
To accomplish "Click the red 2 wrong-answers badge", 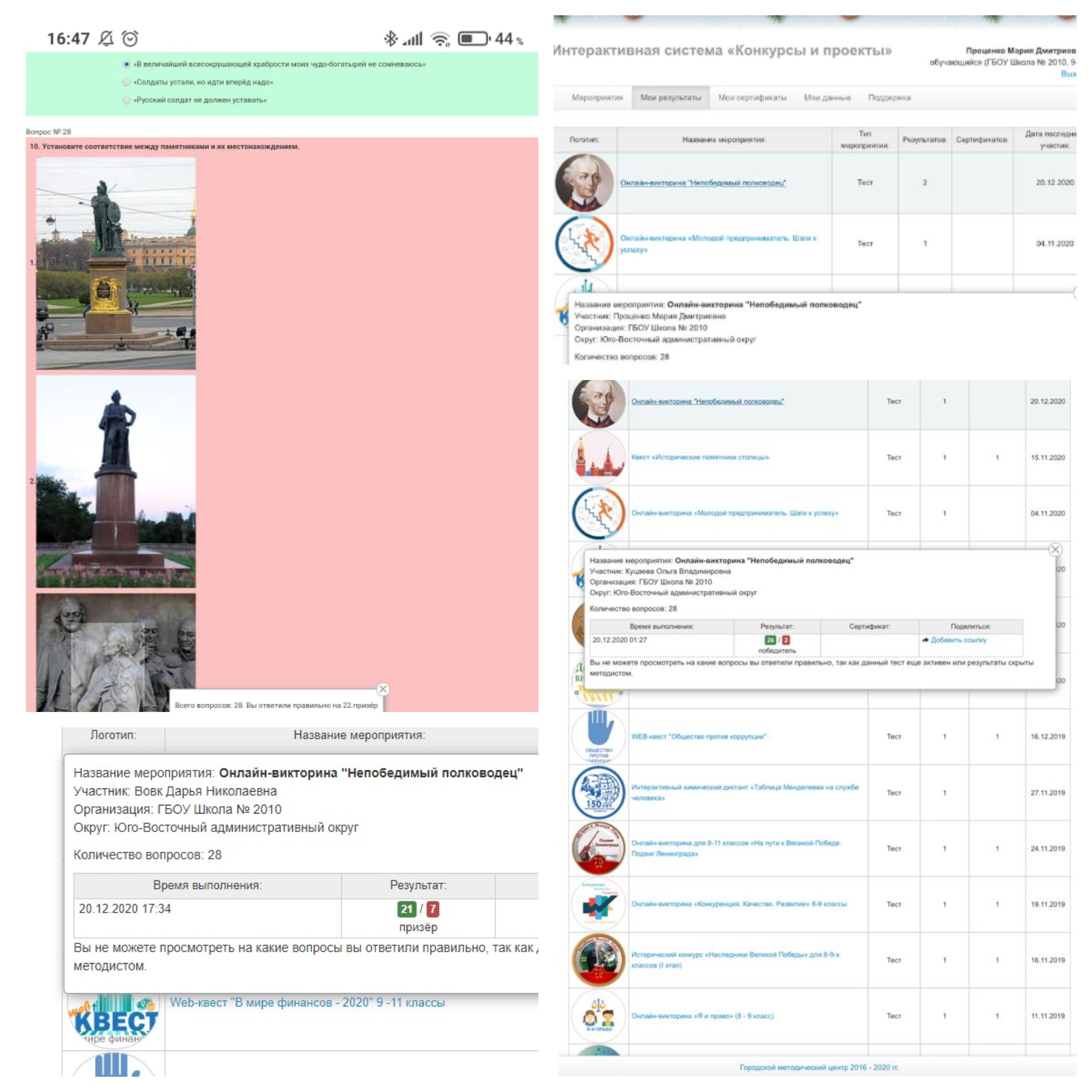I will [x=786, y=640].
